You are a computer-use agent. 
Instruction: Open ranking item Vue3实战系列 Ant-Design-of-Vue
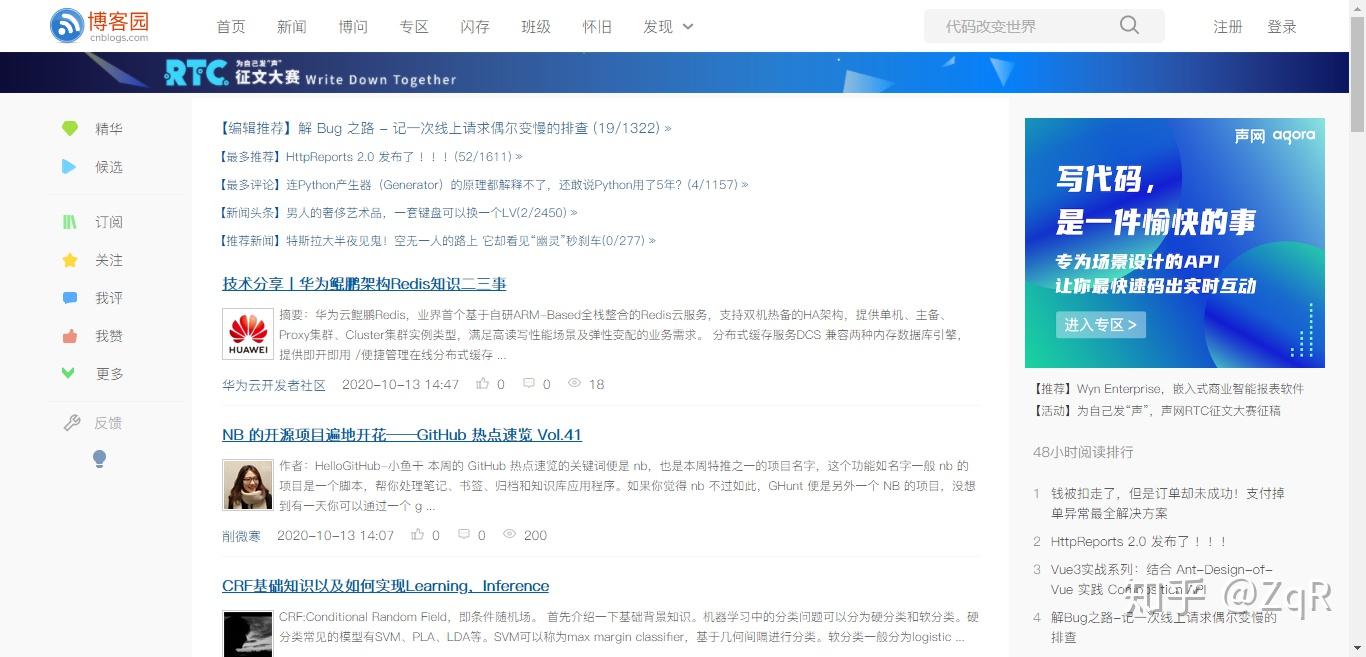coord(1161,579)
